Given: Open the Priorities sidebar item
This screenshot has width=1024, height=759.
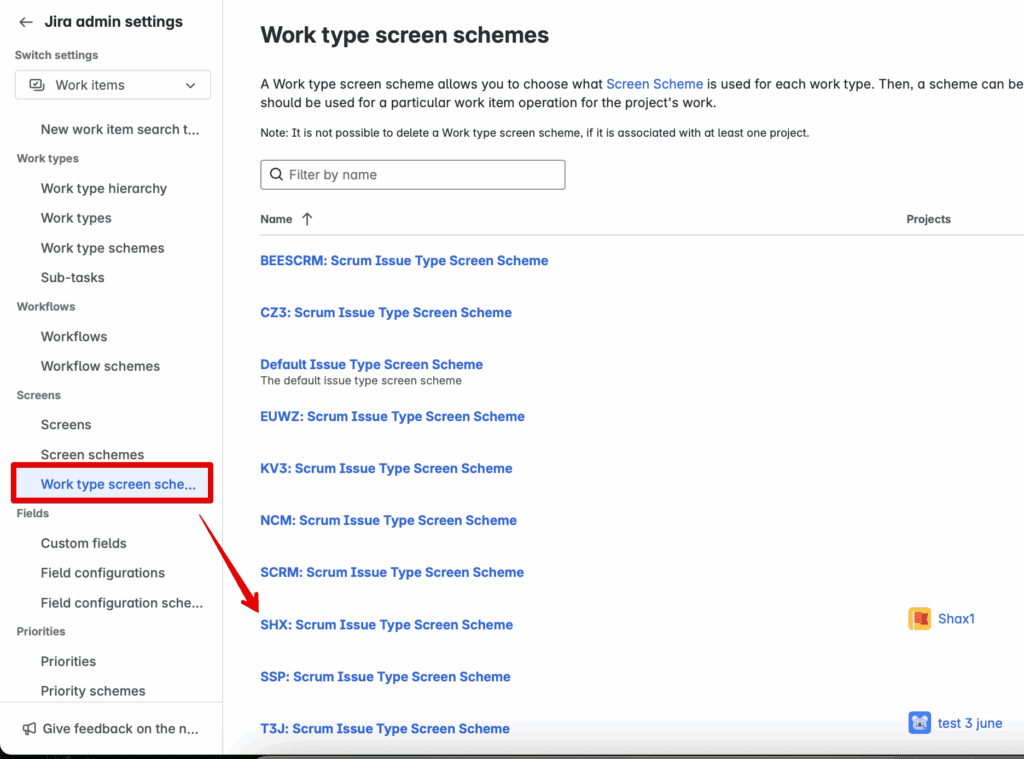Looking at the screenshot, I should tap(68, 661).
